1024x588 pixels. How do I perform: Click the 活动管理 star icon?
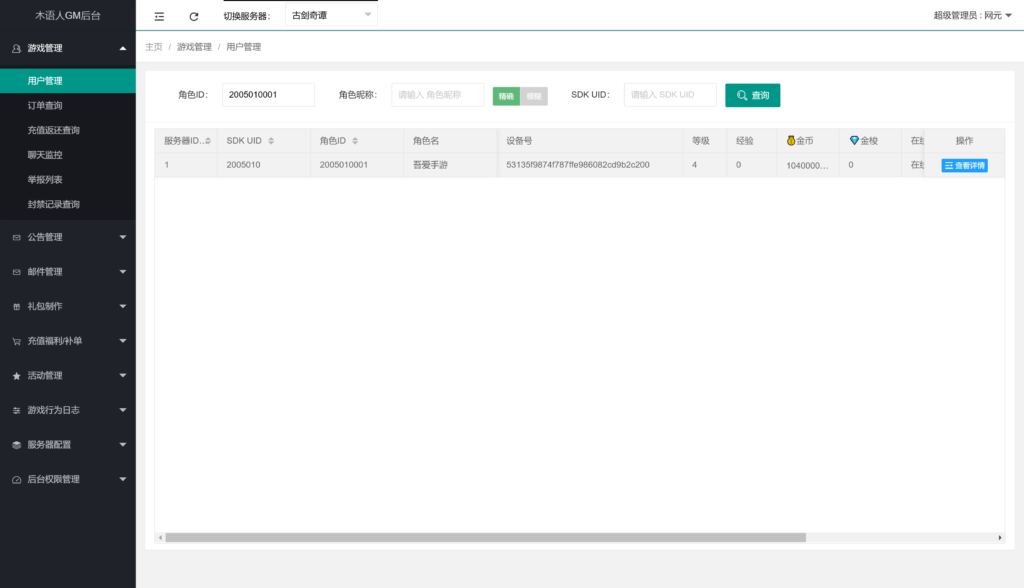coord(16,376)
